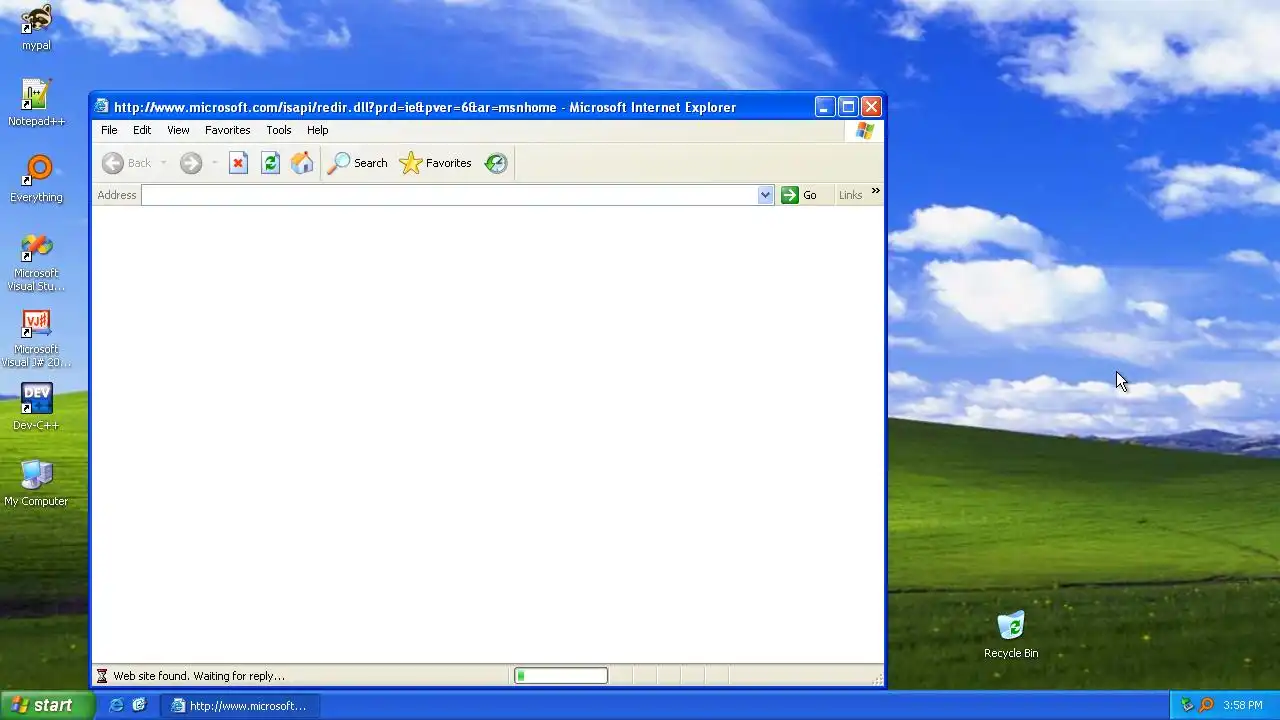Open the Back history dropdown arrow
This screenshot has width=1280, height=720.
[163, 163]
